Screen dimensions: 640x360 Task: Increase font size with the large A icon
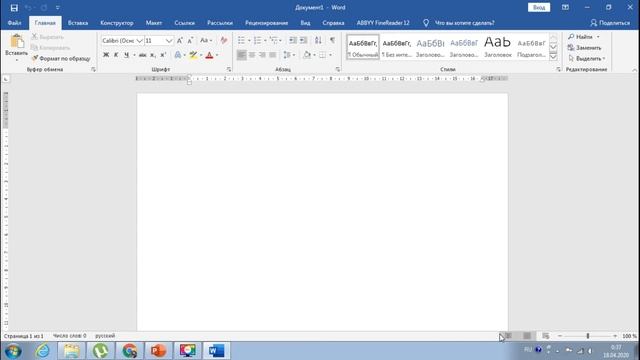[180, 40]
